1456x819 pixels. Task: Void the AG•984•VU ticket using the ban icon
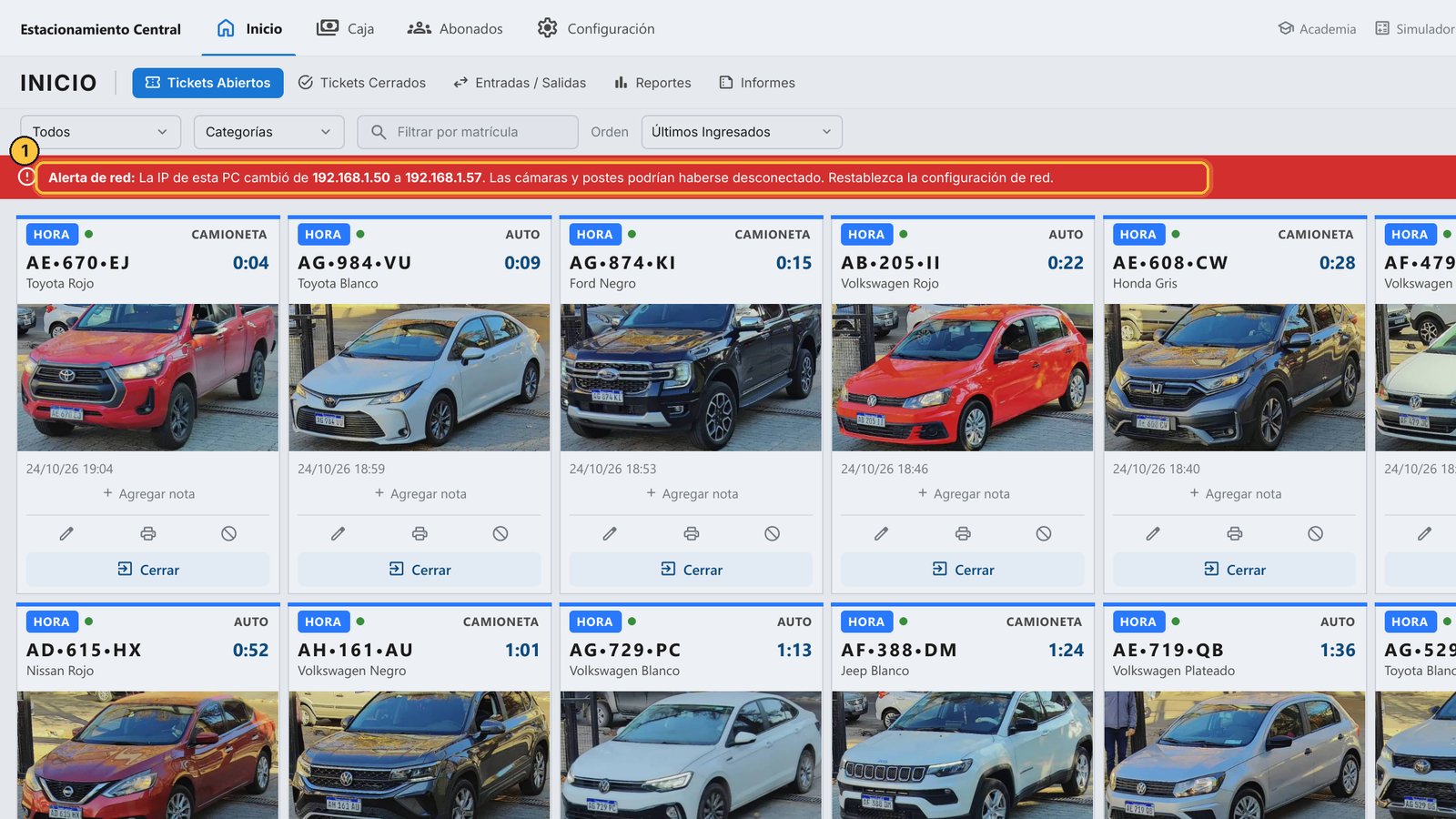pyautogui.click(x=500, y=533)
